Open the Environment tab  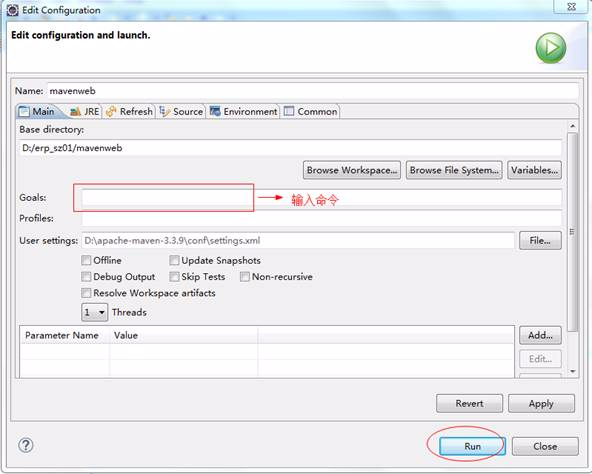coord(244,111)
